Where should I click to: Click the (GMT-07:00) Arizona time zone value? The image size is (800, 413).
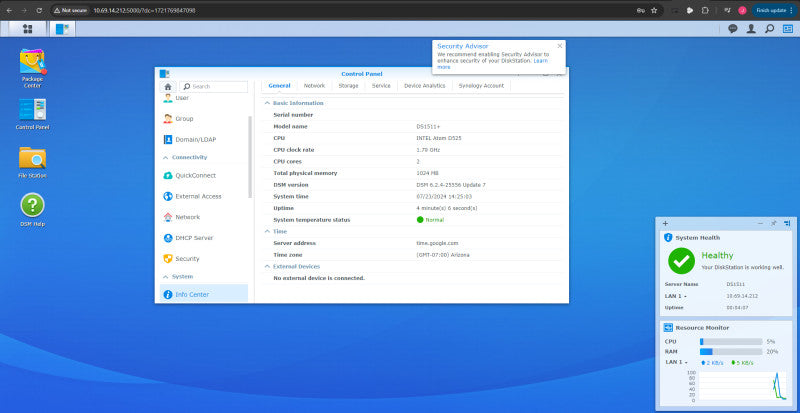click(x=443, y=255)
